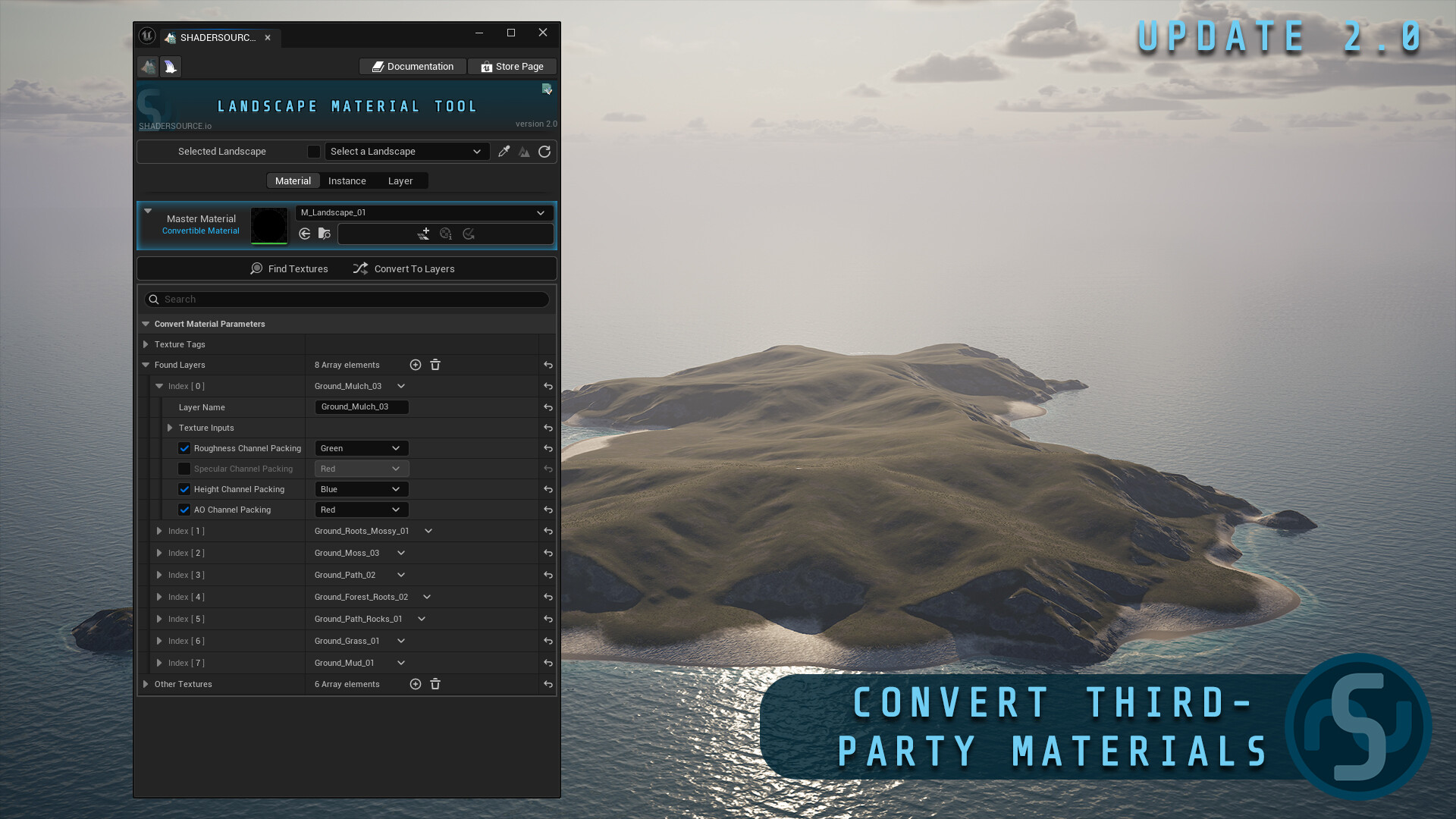Open the Documentation page
Screen dimensions: 1456x819
tap(413, 66)
